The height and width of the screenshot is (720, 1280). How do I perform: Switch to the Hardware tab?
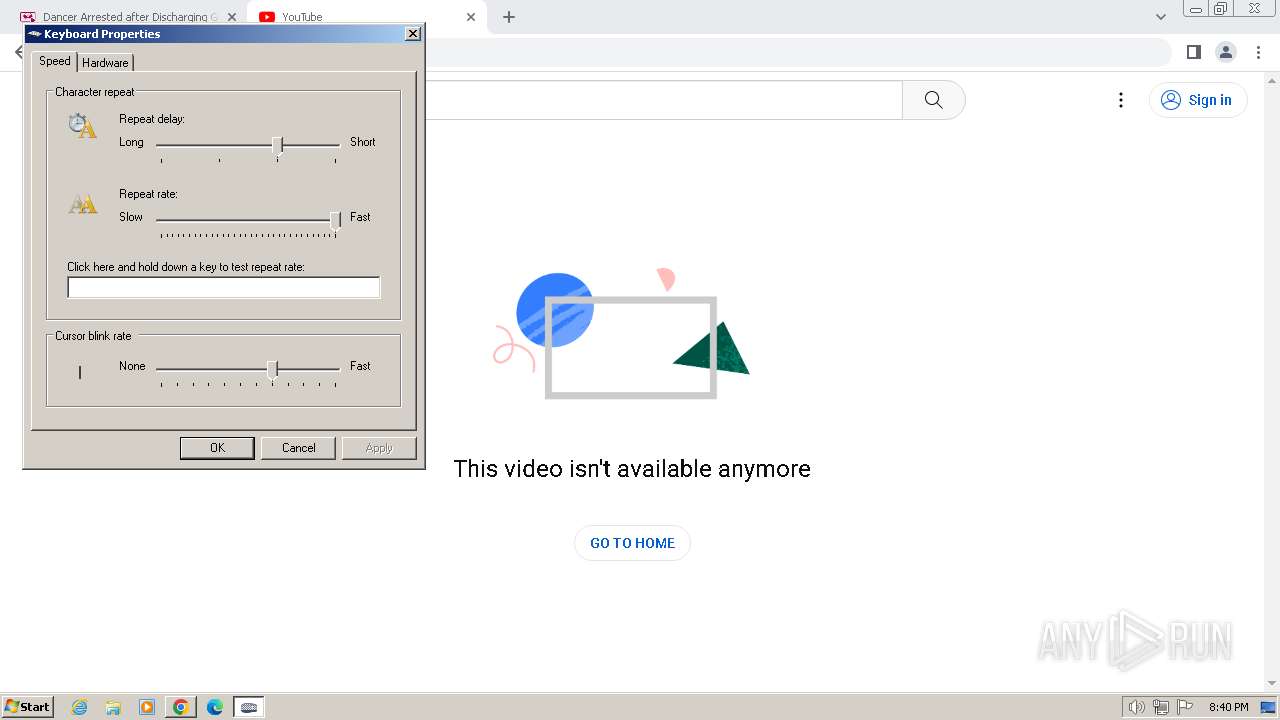pos(105,62)
